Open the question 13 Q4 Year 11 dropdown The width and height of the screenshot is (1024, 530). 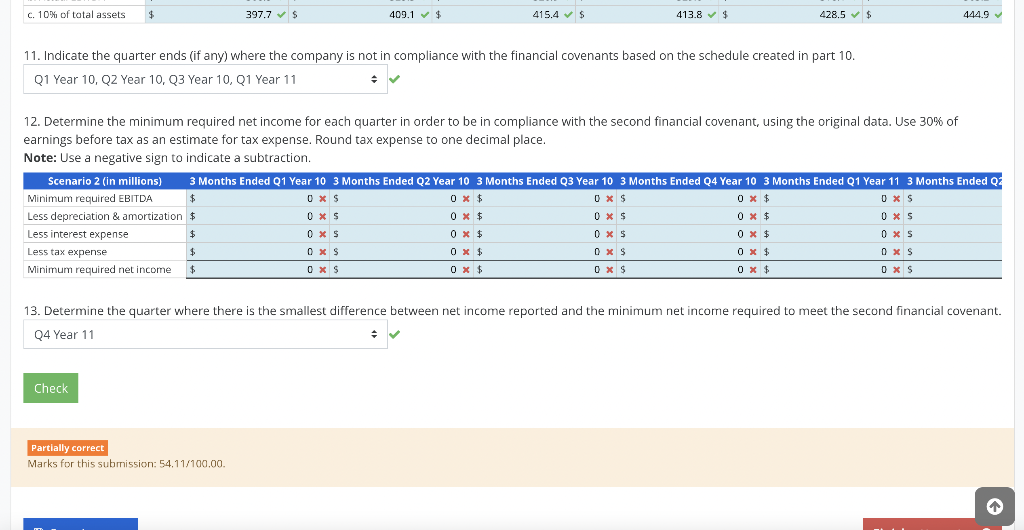[205, 334]
